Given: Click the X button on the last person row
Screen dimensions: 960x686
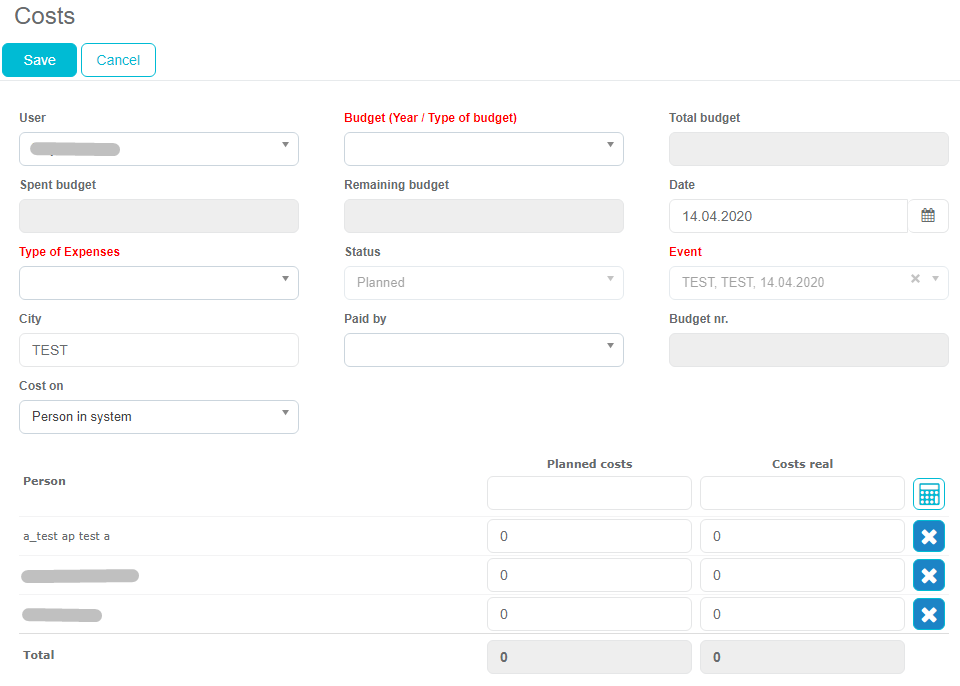Looking at the screenshot, I should [928, 614].
